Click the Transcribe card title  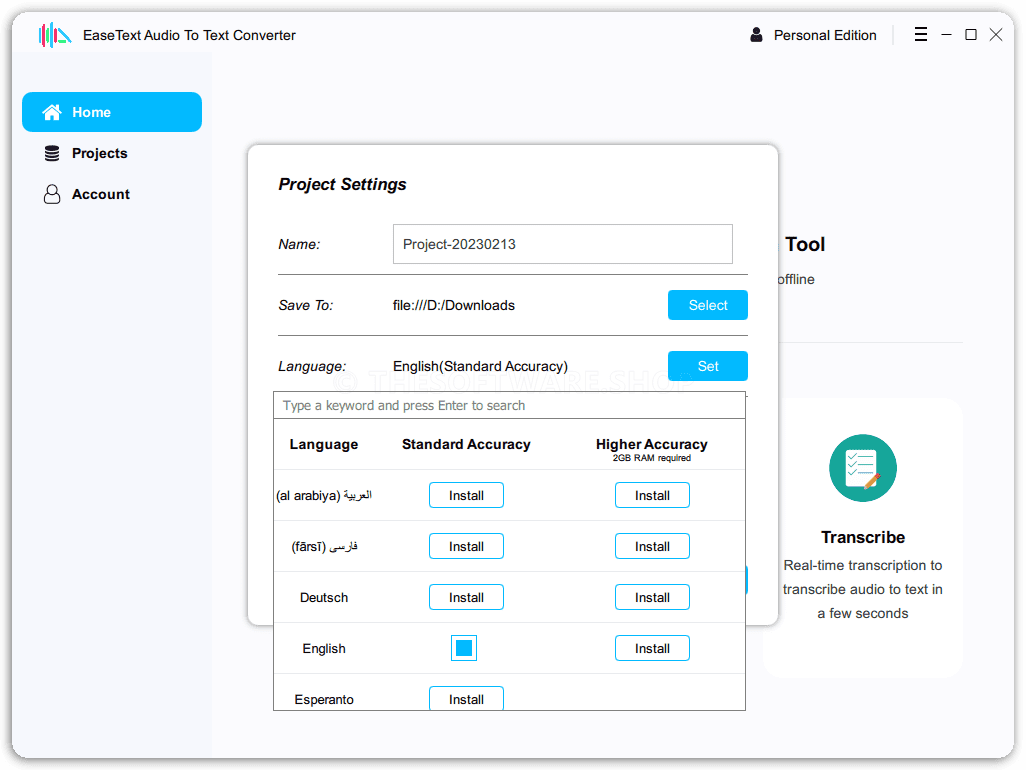(x=862, y=537)
